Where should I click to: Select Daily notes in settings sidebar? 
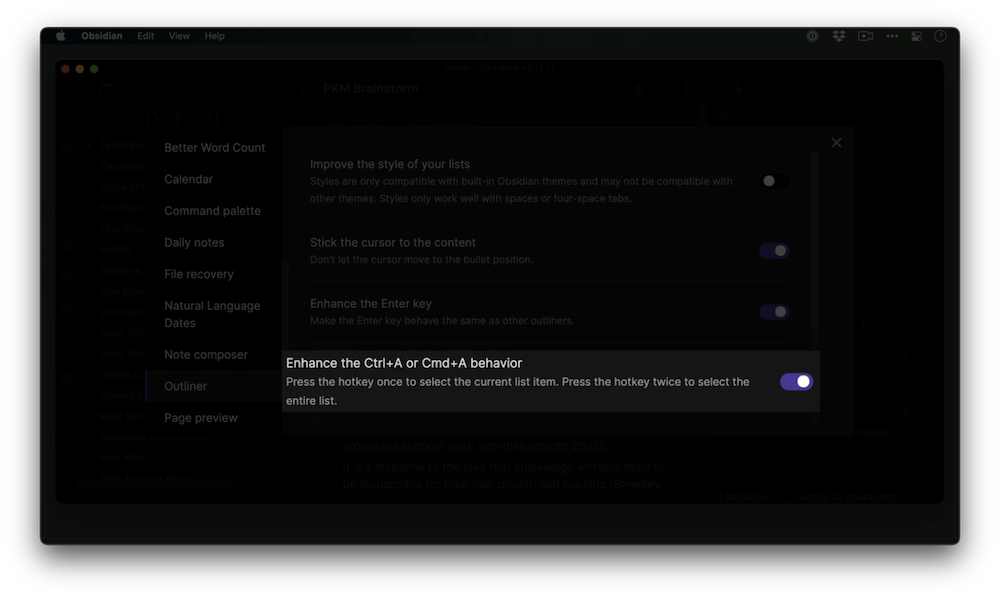[x=194, y=242]
